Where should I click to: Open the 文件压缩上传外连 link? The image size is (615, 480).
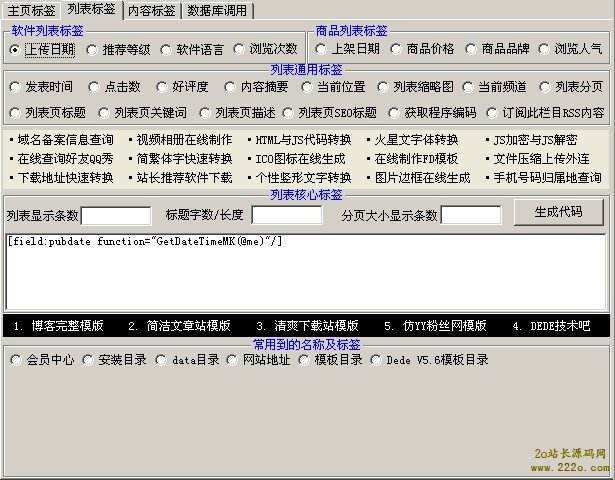(542, 159)
